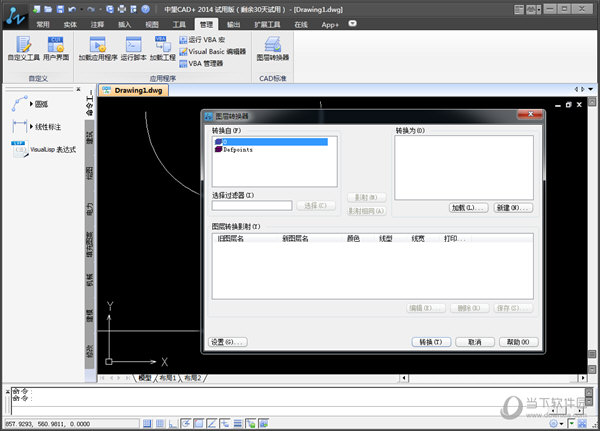Click the workspace gear icon in the status bar
Screen dimensions: 600x431
(553, 423)
